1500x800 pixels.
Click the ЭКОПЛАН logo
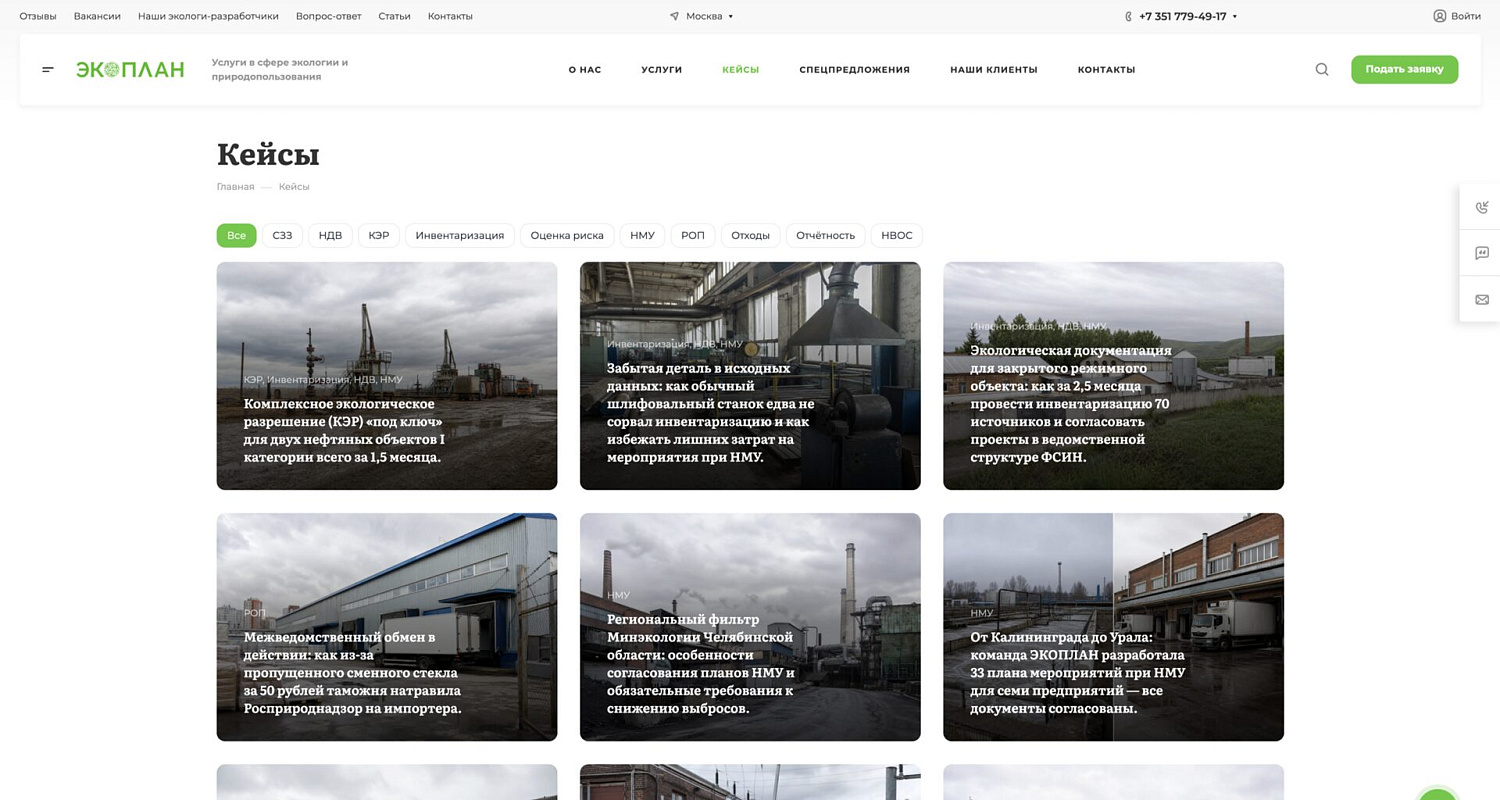130,70
